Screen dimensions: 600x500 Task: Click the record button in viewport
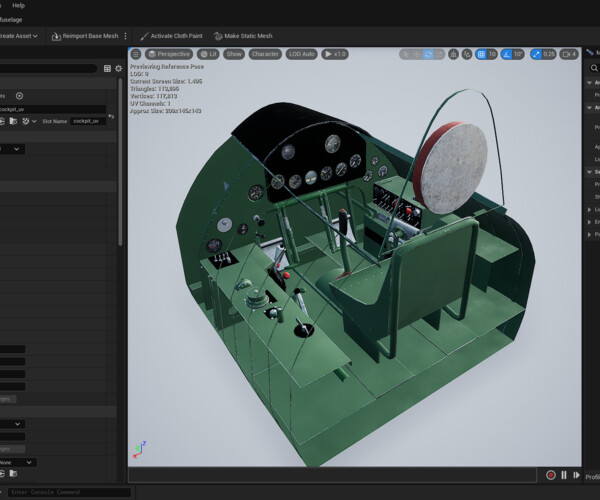[x=550, y=475]
